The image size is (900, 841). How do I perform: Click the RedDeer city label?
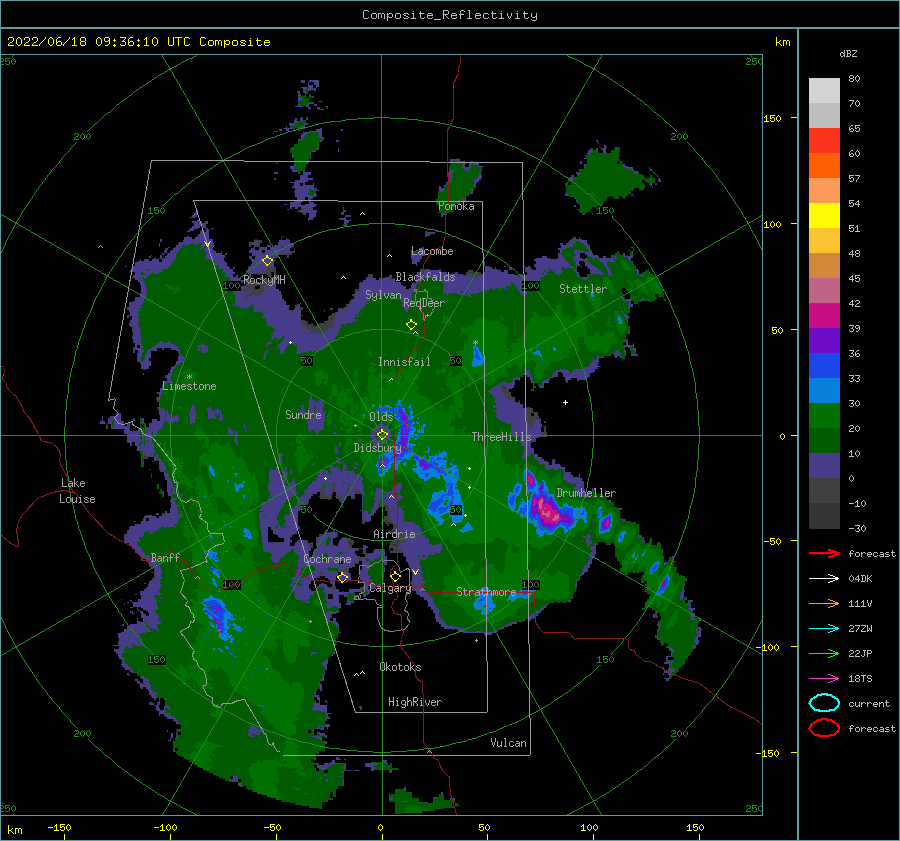(x=424, y=303)
